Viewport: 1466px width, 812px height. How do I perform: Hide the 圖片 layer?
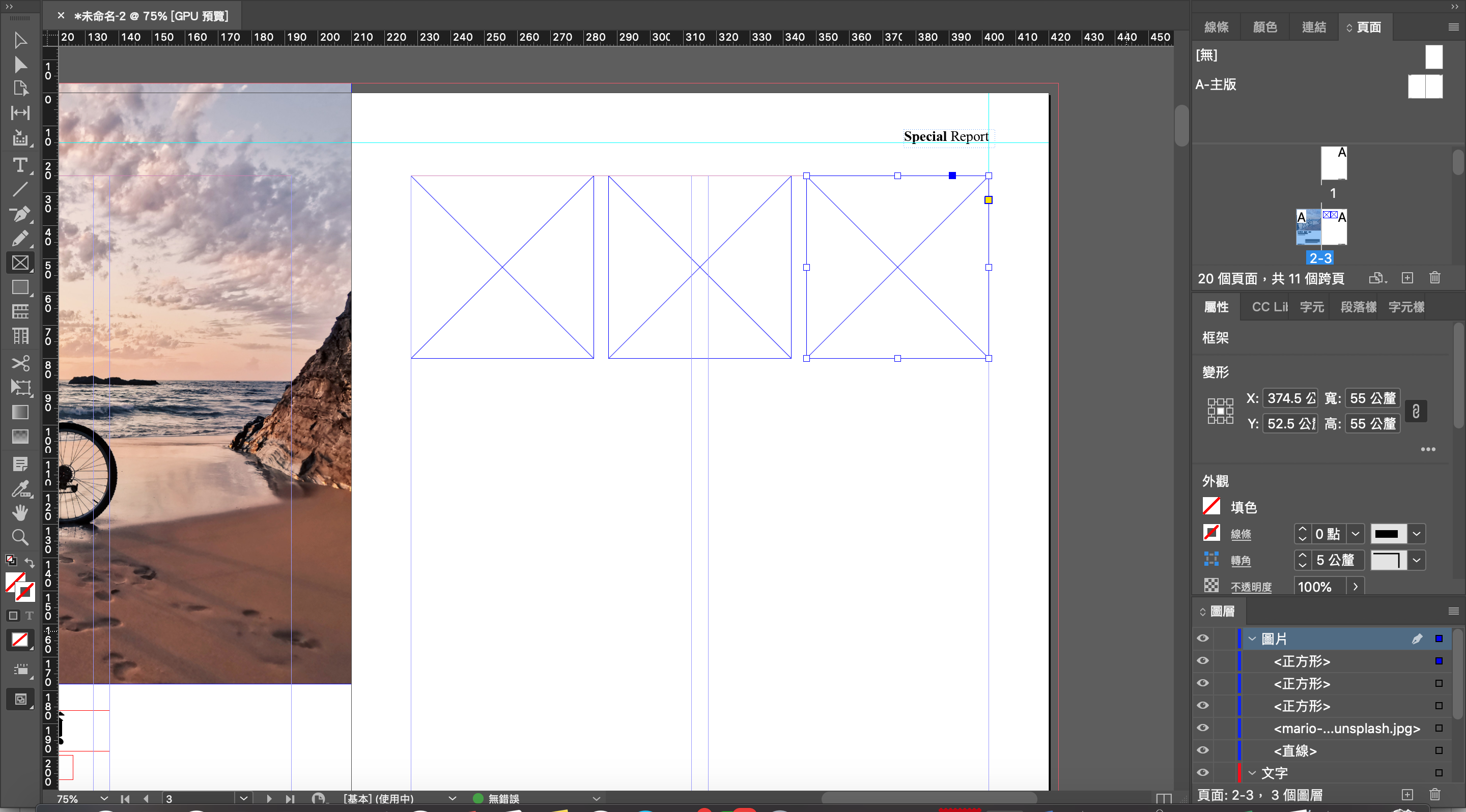[1202, 638]
